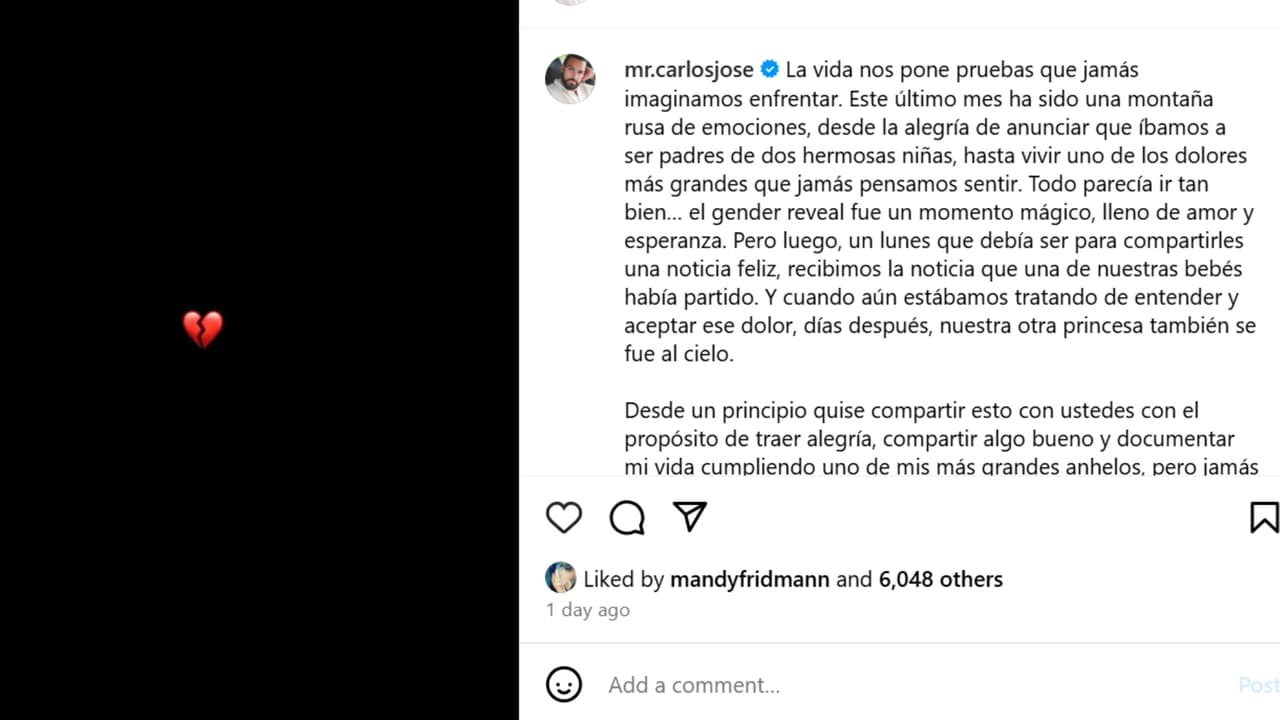The image size is (1280, 720).
Task: Open comments with the speech bubble icon
Action: 626,517
